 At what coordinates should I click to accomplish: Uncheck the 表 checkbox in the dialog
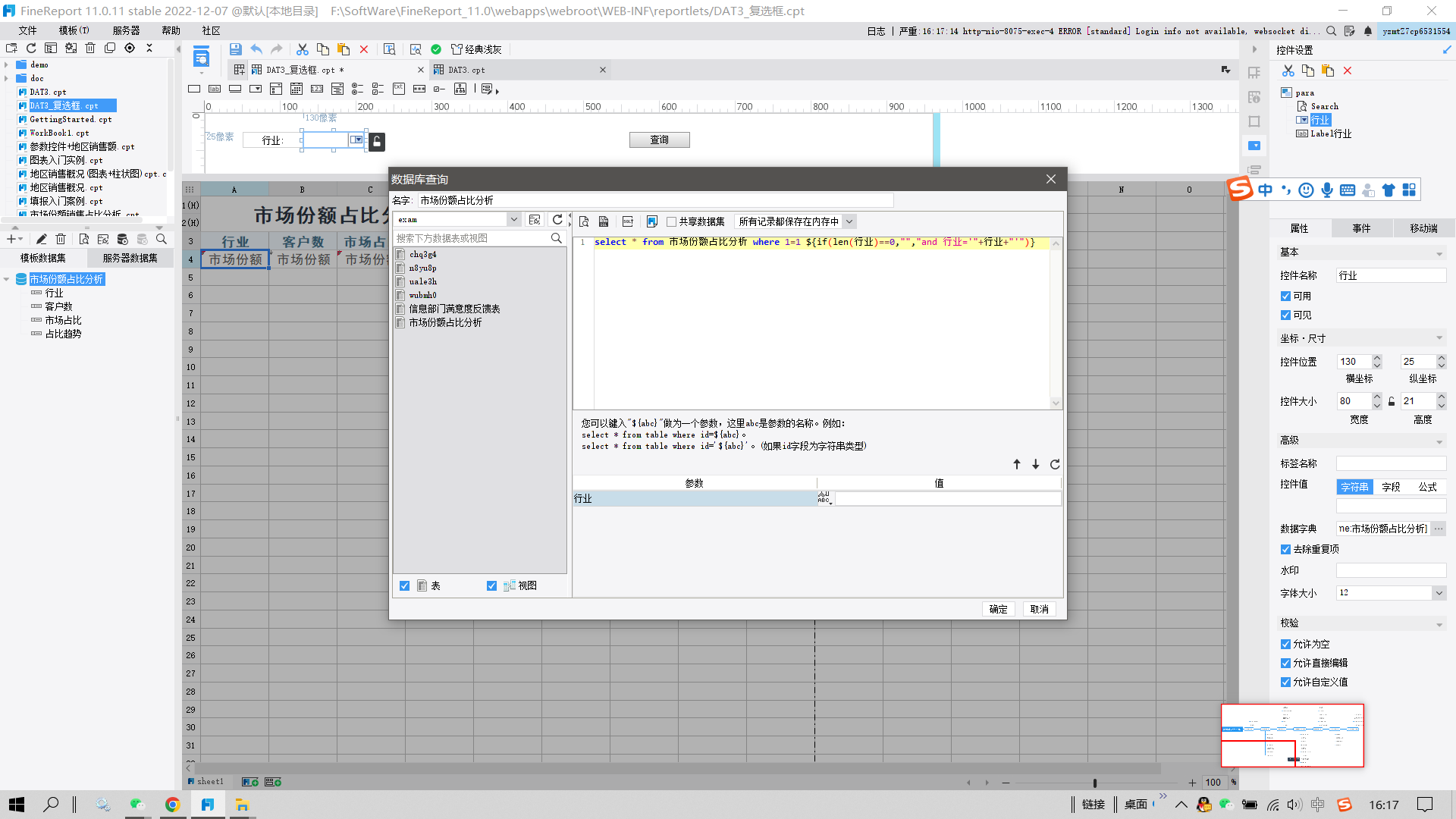(x=404, y=585)
